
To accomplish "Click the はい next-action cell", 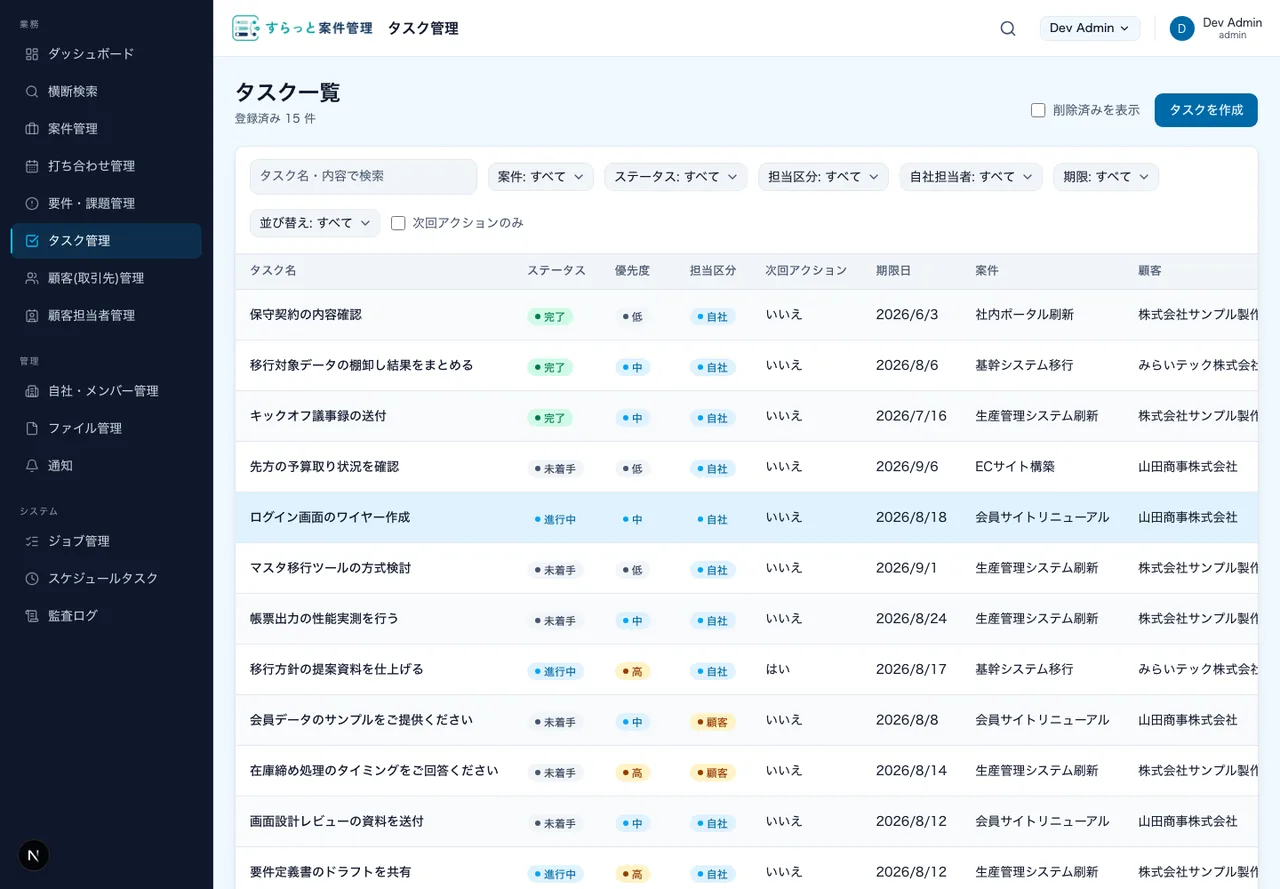I will point(778,669).
